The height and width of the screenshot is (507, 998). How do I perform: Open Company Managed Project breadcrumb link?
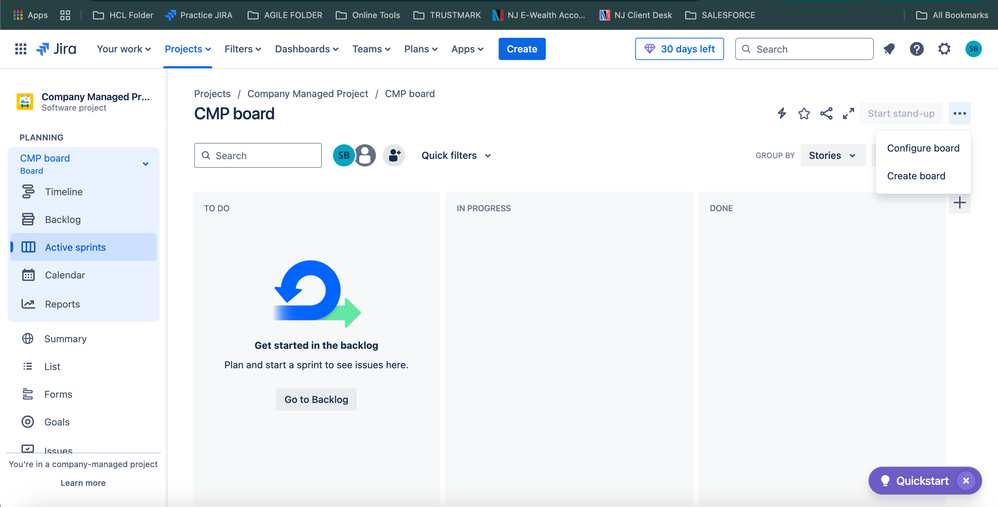[308, 94]
